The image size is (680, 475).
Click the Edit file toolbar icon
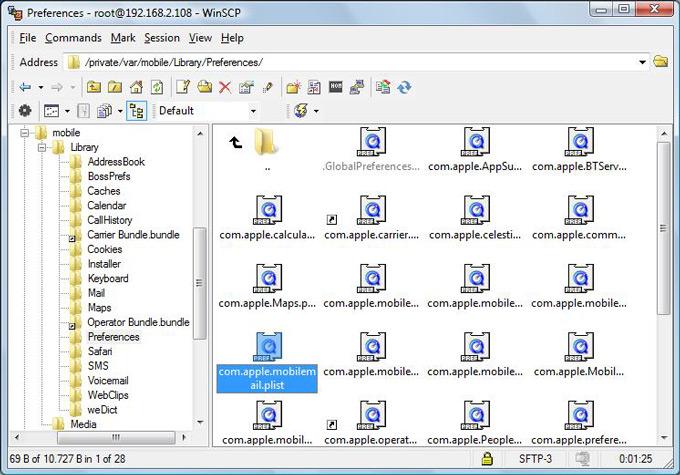[183, 87]
